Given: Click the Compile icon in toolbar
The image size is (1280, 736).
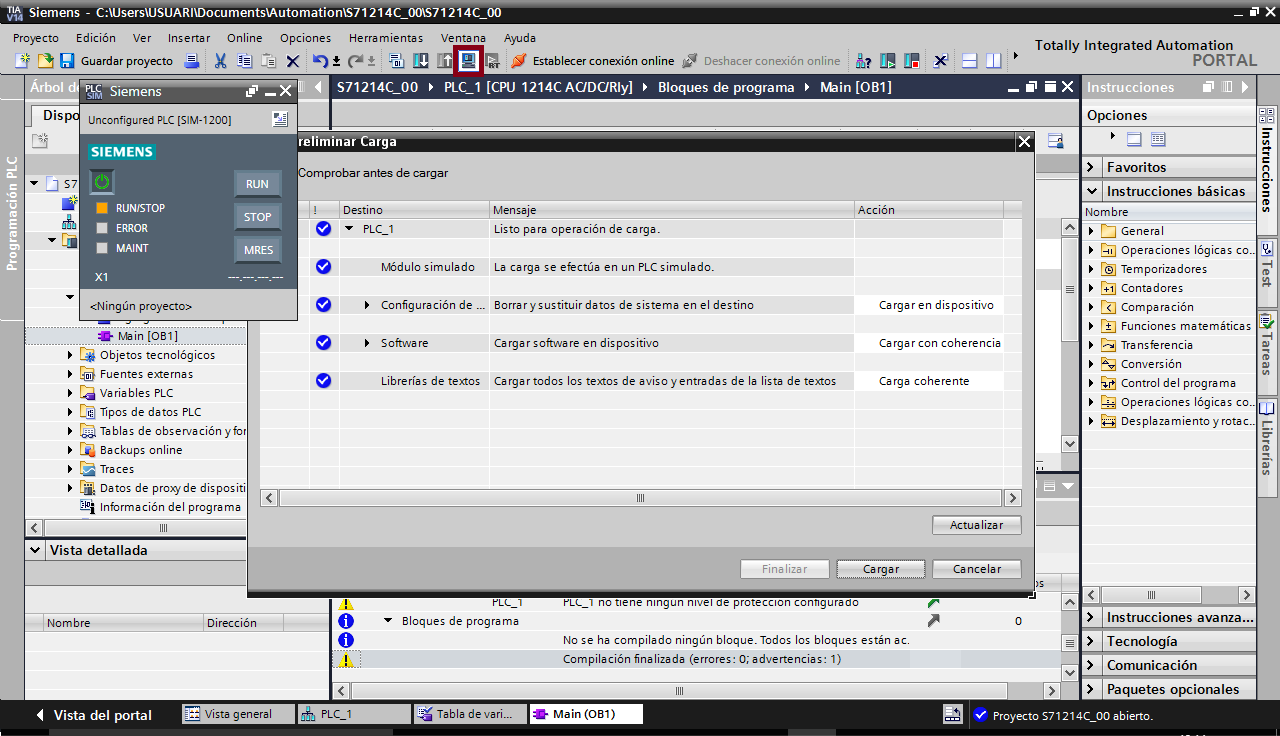Looking at the screenshot, I should tap(396, 61).
